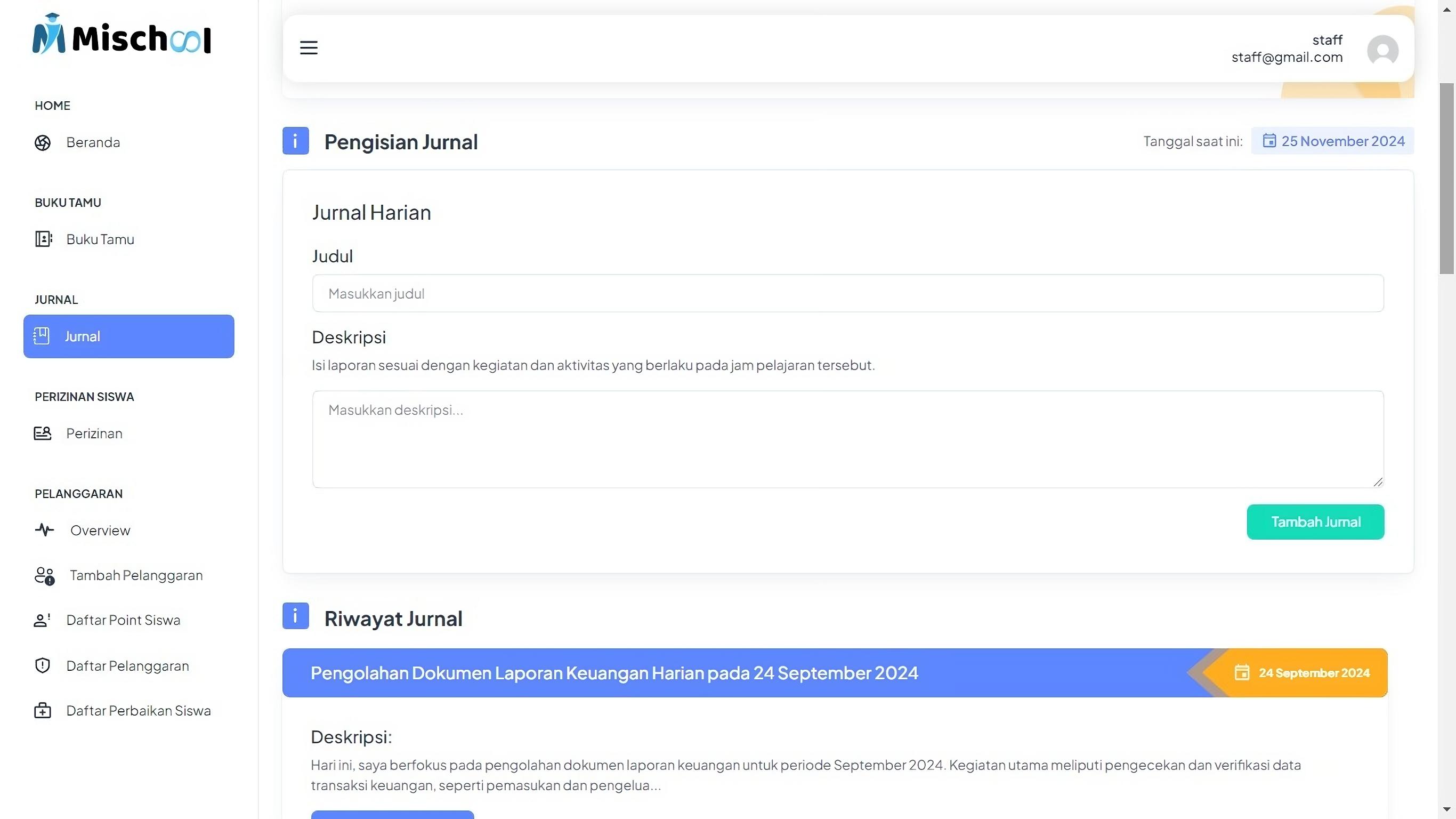Click the Perizinan sidebar icon

click(x=43, y=433)
